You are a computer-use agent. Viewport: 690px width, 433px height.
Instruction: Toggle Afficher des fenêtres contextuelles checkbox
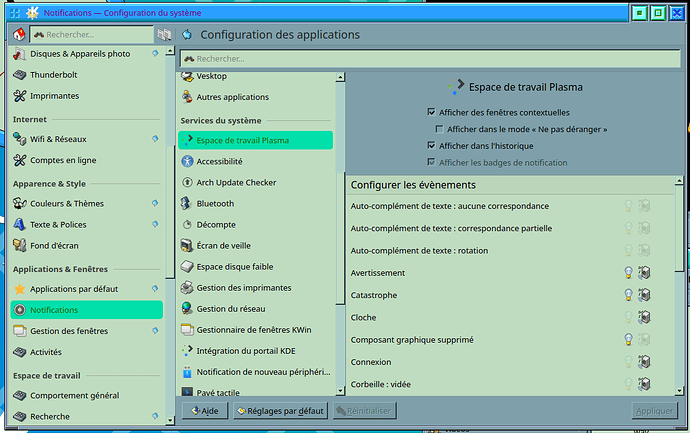click(x=431, y=112)
